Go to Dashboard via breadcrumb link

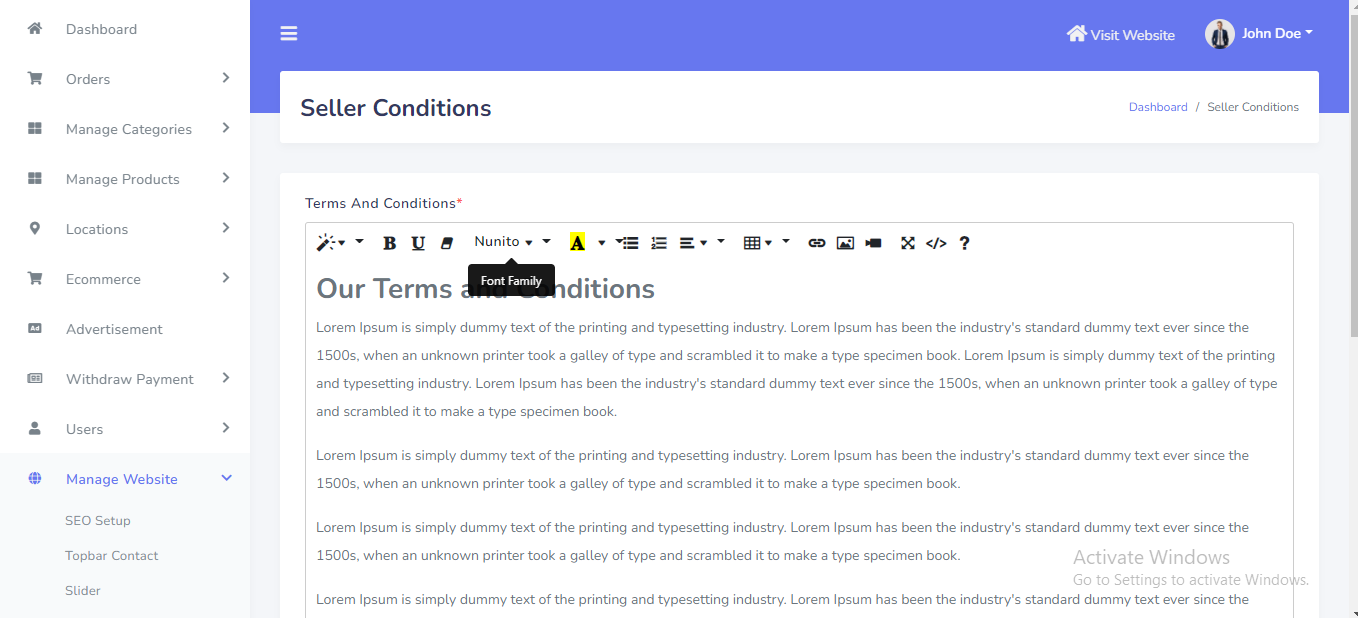(x=1158, y=107)
